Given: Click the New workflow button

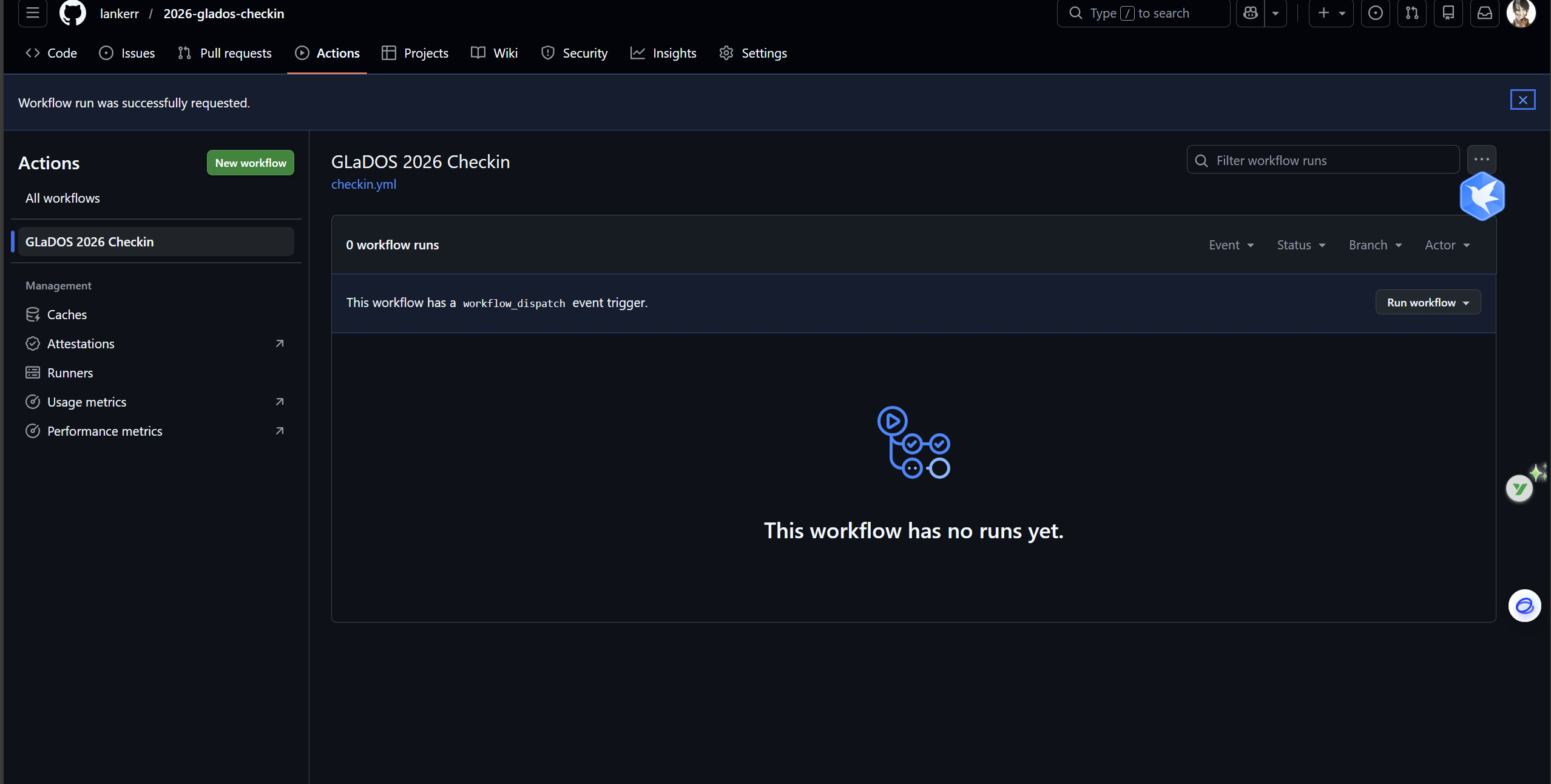Looking at the screenshot, I should (251, 163).
